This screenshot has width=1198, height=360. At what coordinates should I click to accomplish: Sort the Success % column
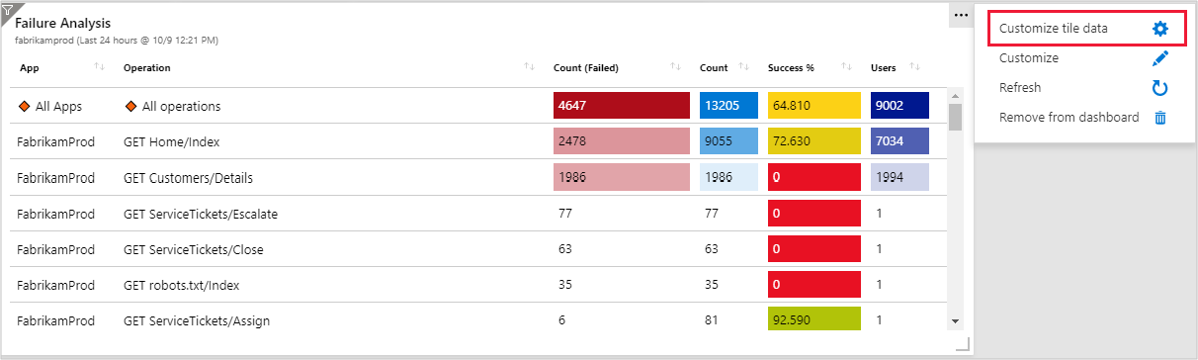[846, 67]
